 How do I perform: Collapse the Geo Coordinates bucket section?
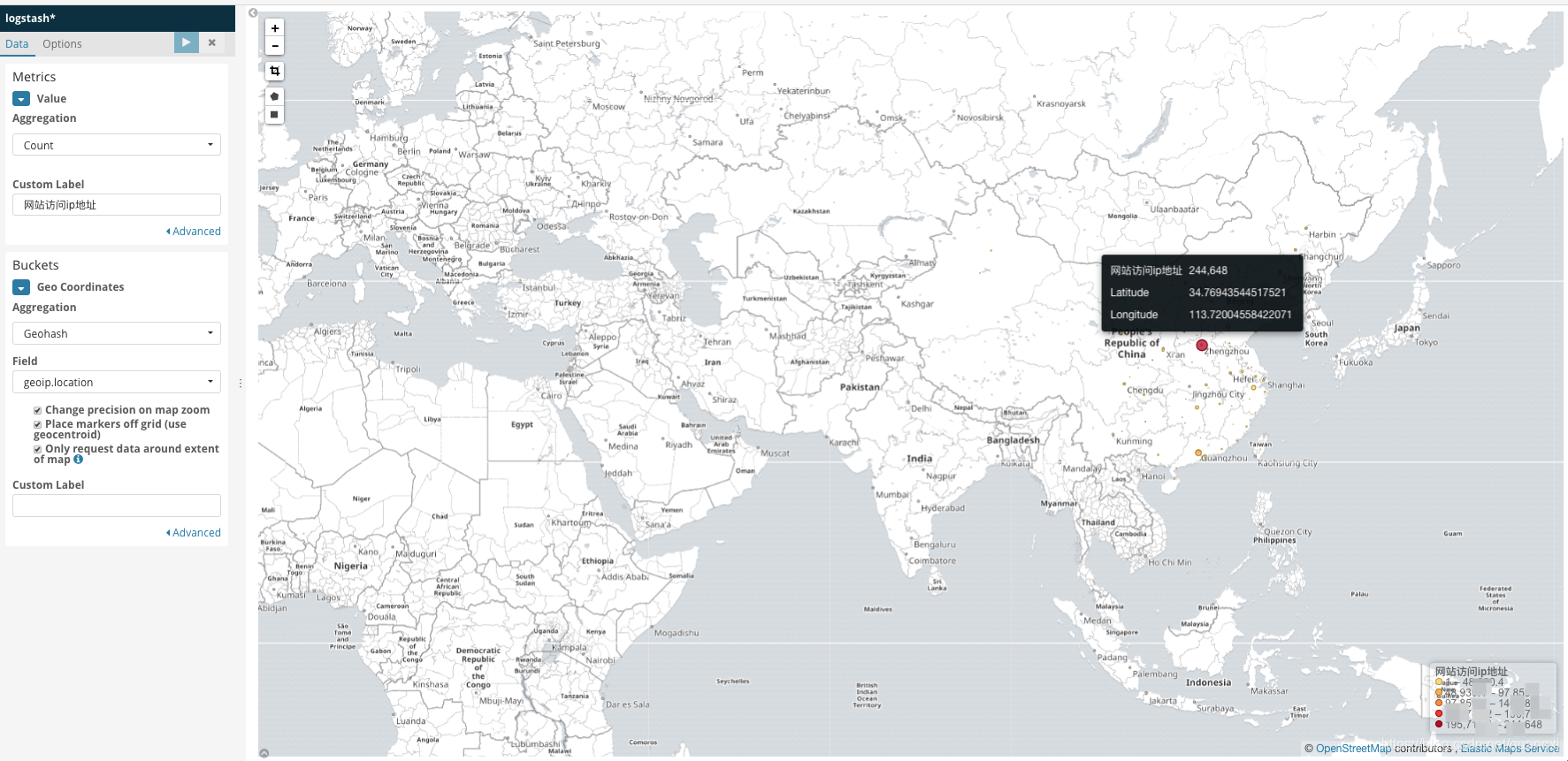[x=21, y=287]
